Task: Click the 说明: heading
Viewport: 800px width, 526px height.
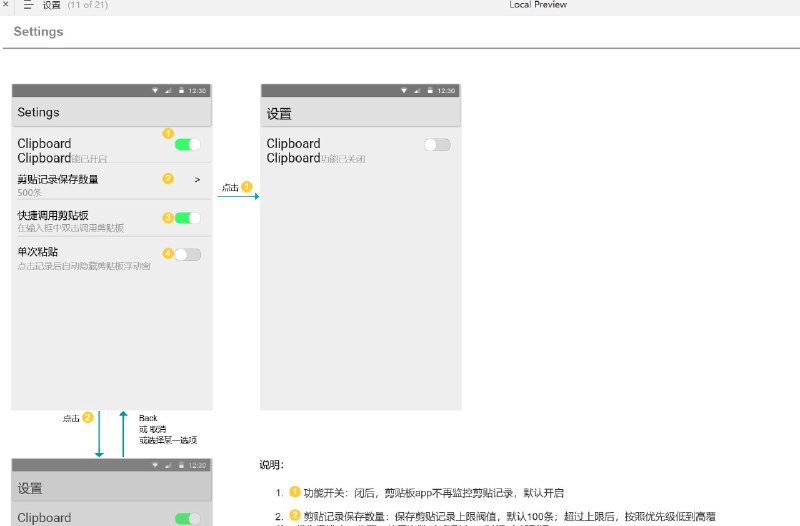Action: [271, 465]
